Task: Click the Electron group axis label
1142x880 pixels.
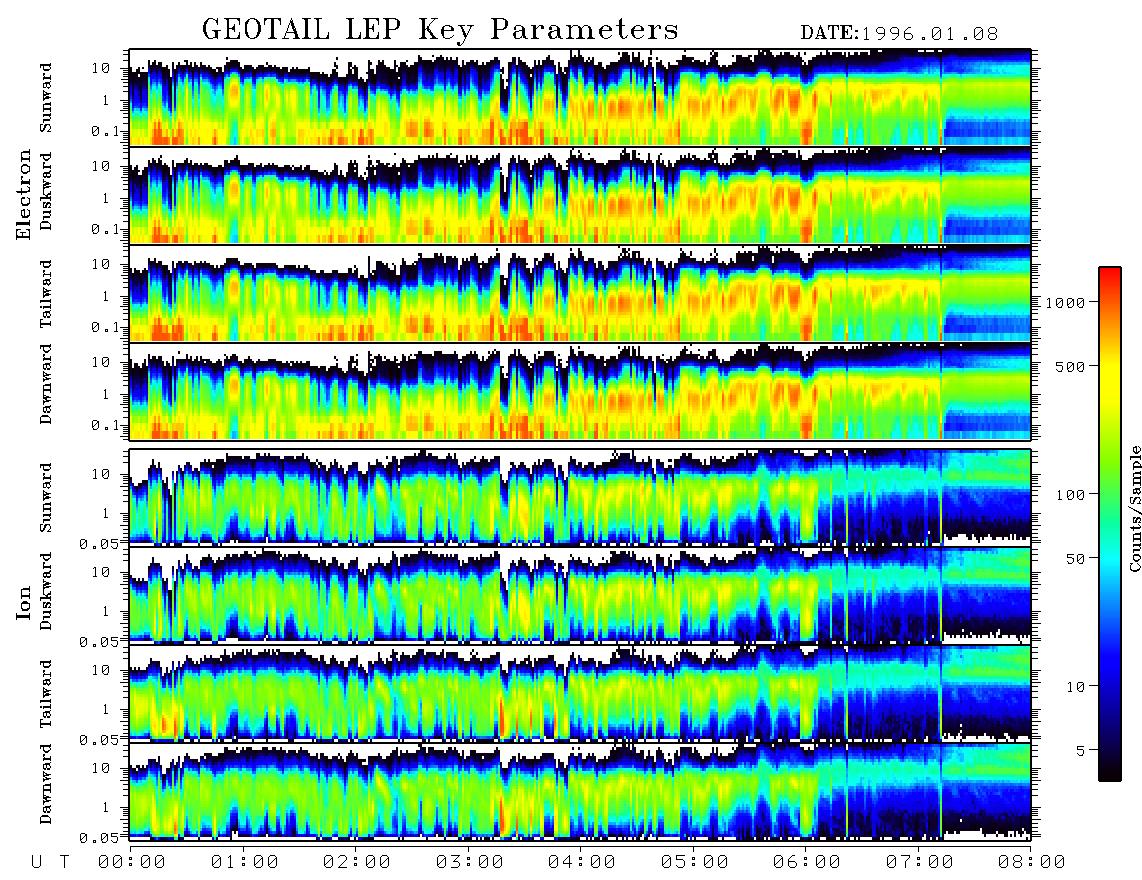Action: [x=24, y=194]
